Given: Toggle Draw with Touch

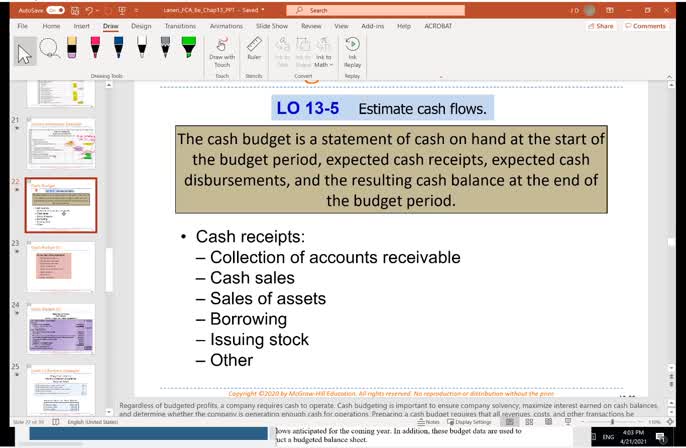Looking at the screenshot, I should point(222,52).
